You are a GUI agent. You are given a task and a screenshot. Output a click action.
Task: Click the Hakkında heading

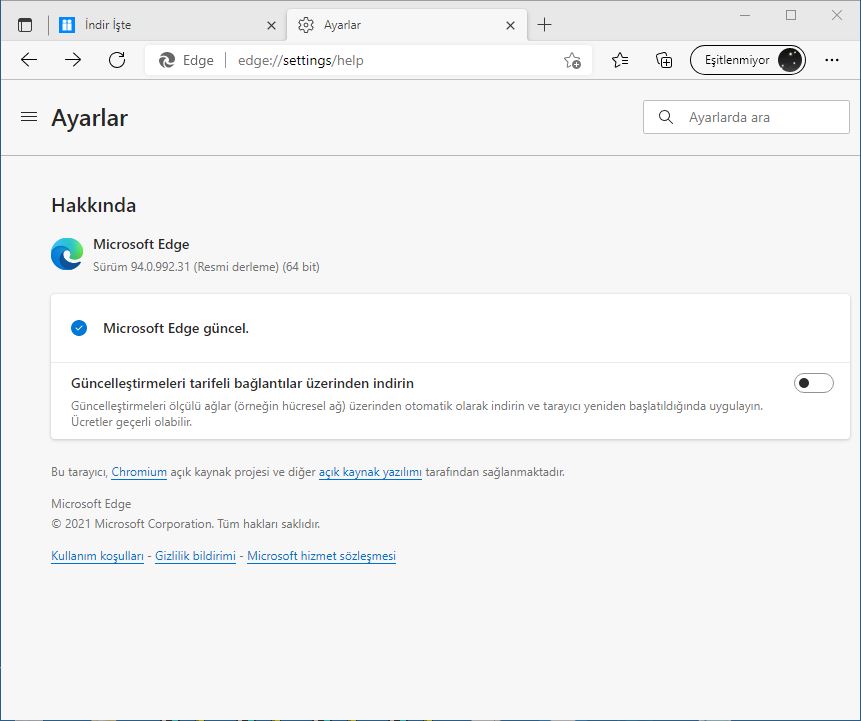[93, 205]
